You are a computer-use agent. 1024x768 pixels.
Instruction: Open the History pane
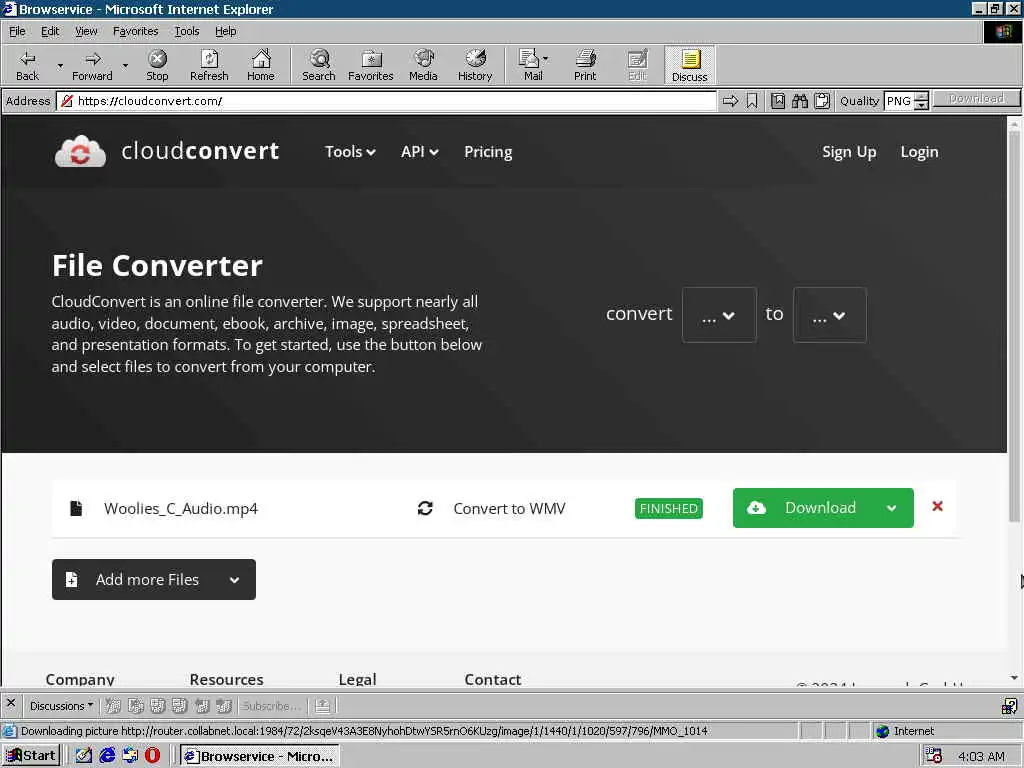(475, 65)
